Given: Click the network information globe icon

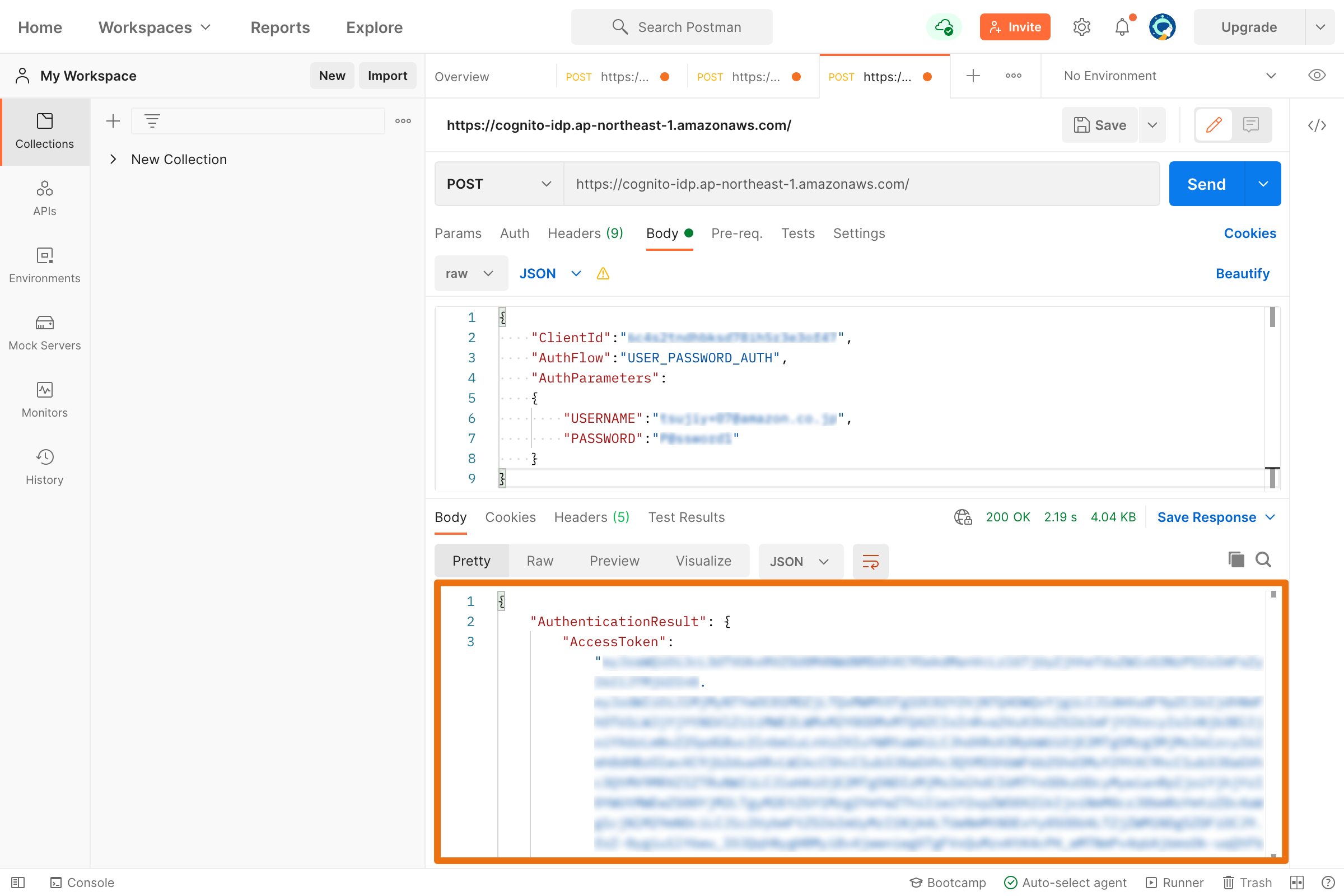Looking at the screenshot, I should 963,517.
